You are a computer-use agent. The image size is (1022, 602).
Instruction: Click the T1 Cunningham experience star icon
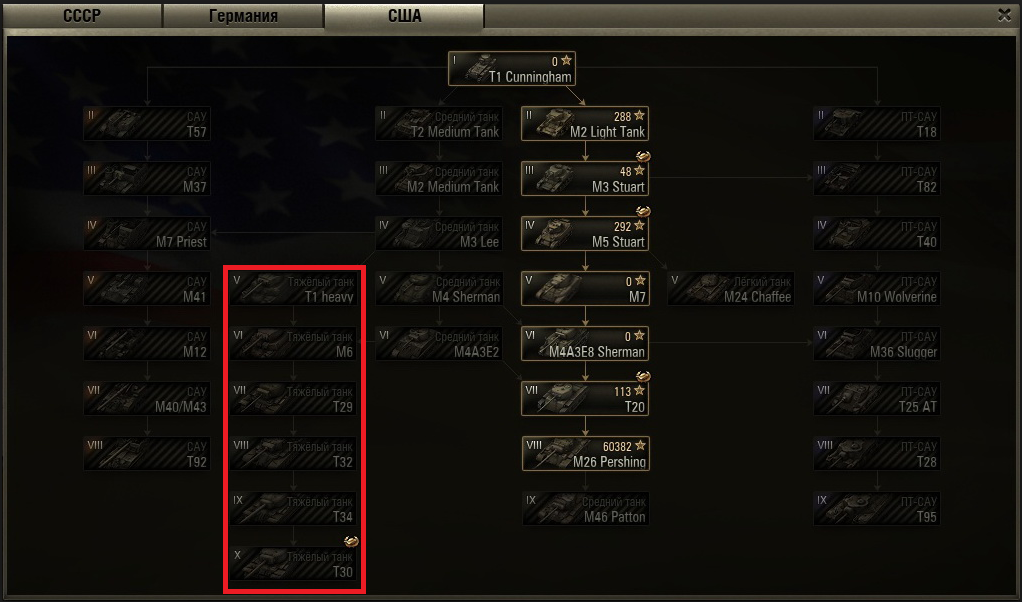tap(566, 61)
